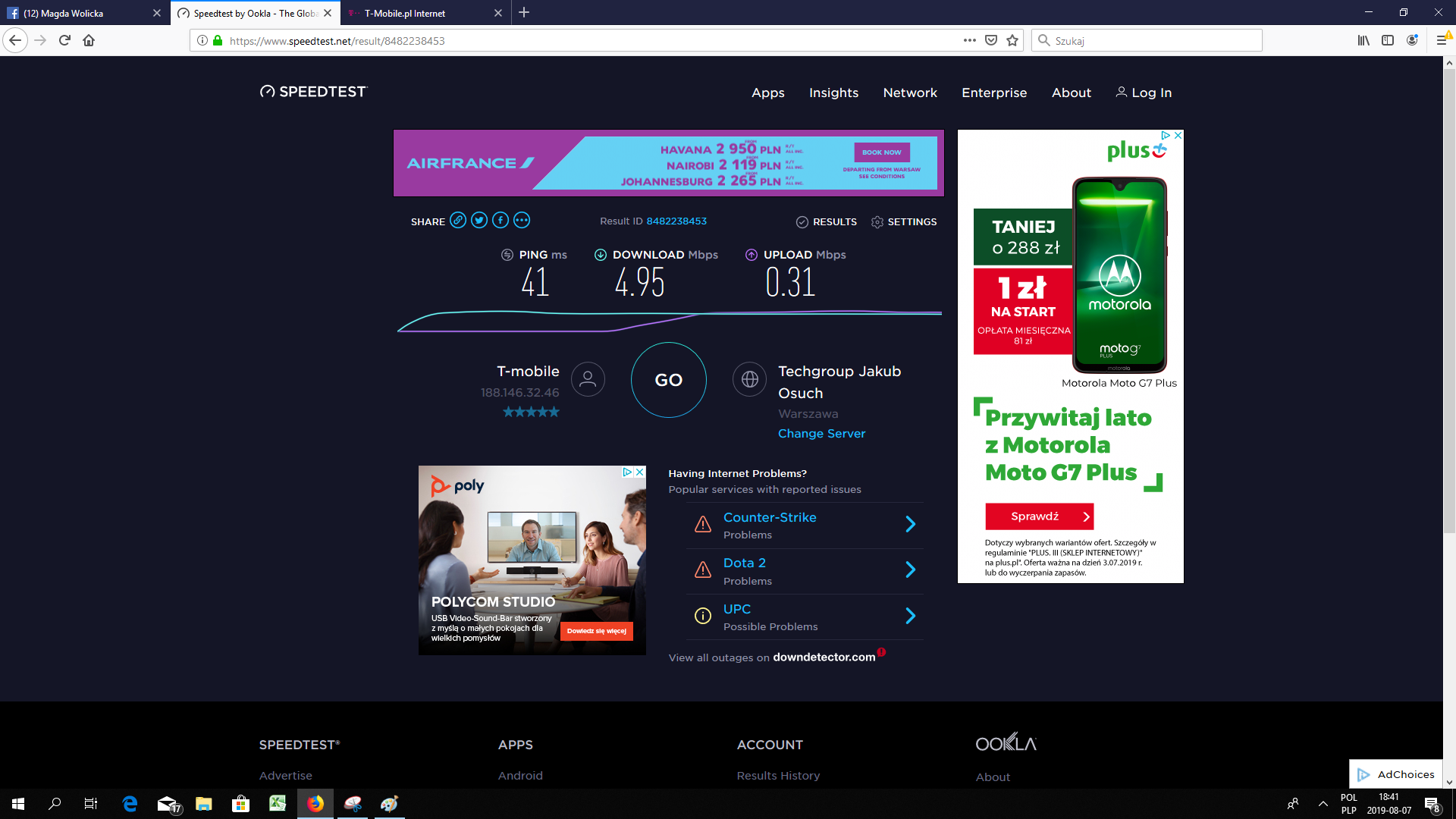Image resolution: width=1456 pixels, height=819 pixels.
Task: Open Advertise footer link
Action: pos(285,776)
